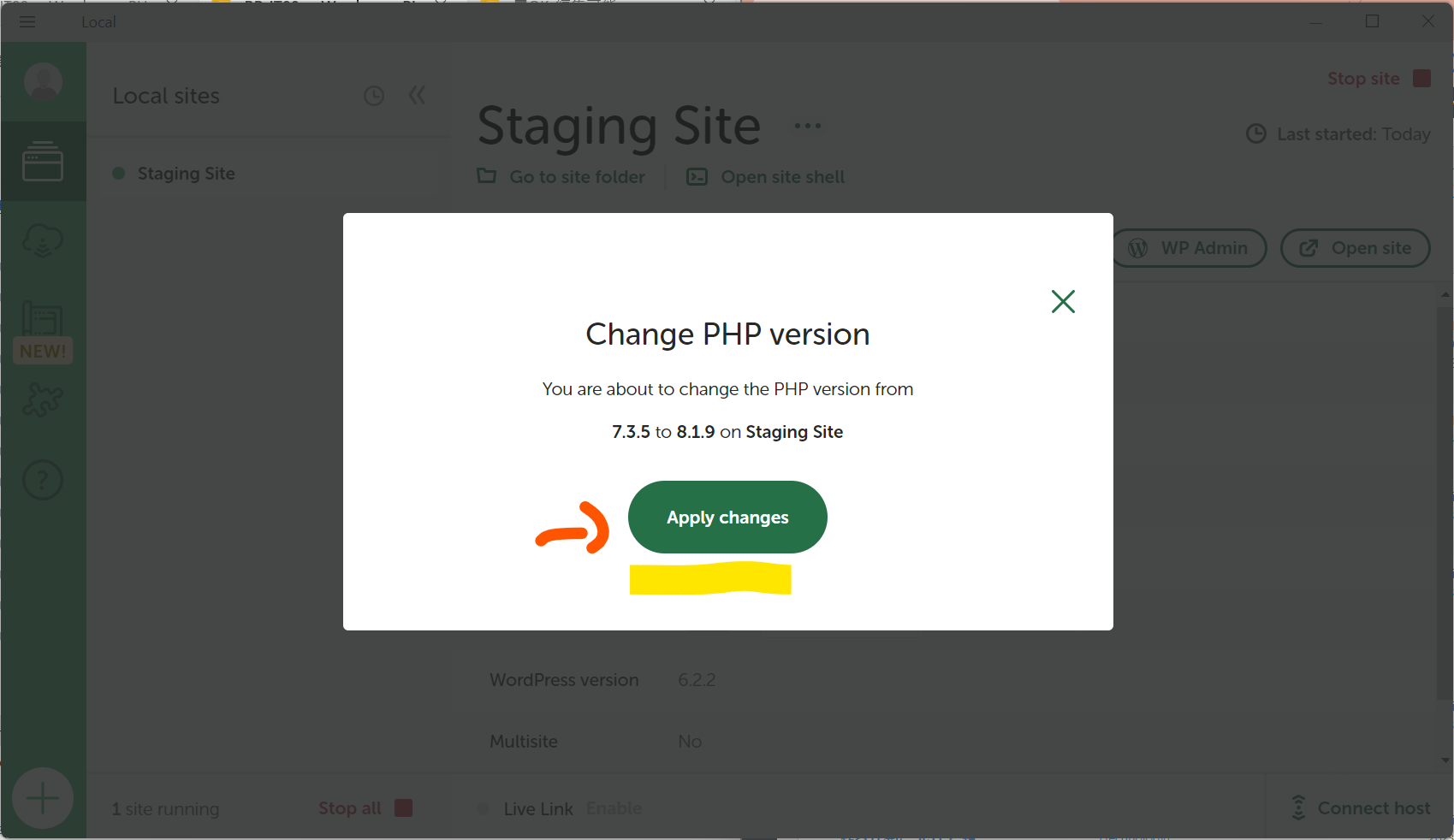Click Stop all sites

[x=365, y=808]
